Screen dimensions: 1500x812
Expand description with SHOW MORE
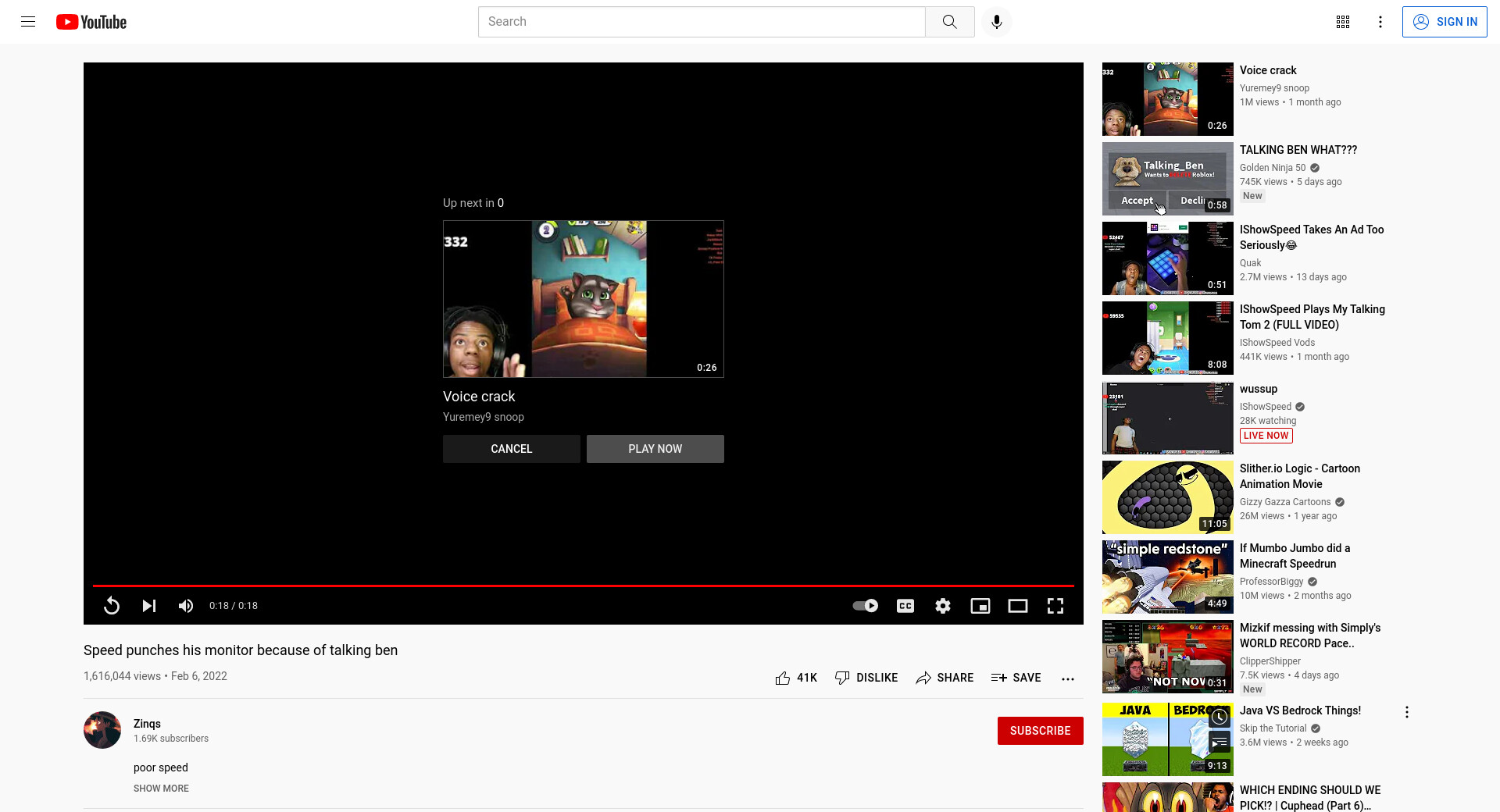click(161, 789)
